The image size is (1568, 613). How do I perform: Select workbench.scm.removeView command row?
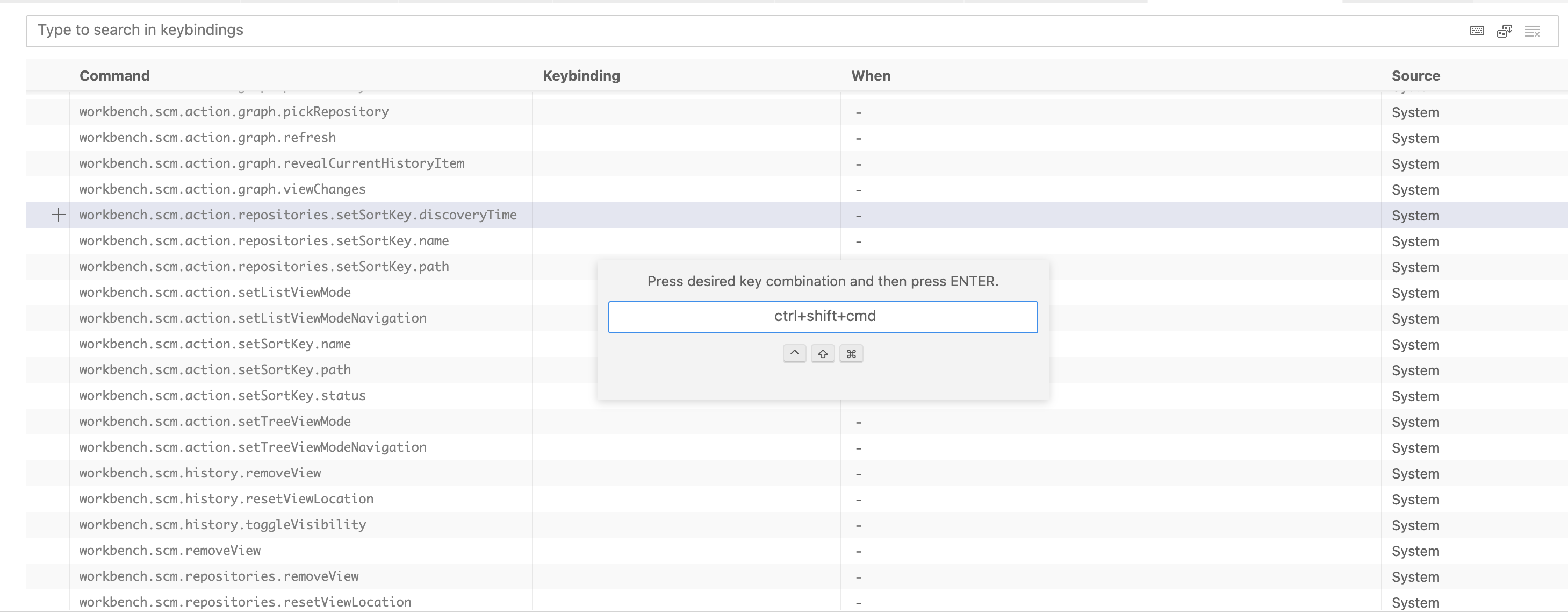coord(170,551)
